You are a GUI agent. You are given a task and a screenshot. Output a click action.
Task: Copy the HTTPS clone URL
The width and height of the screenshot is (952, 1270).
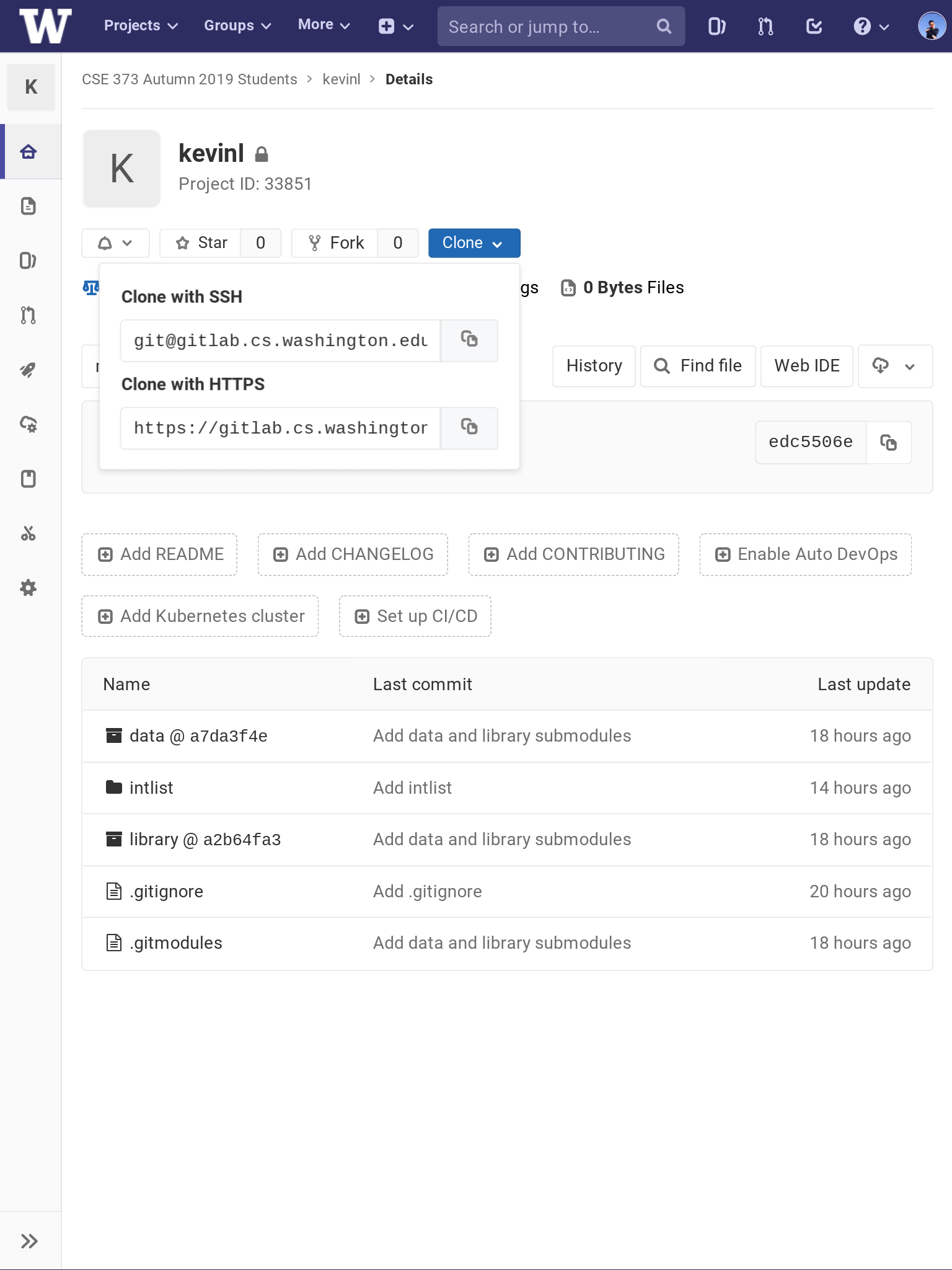[x=469, y=427]
